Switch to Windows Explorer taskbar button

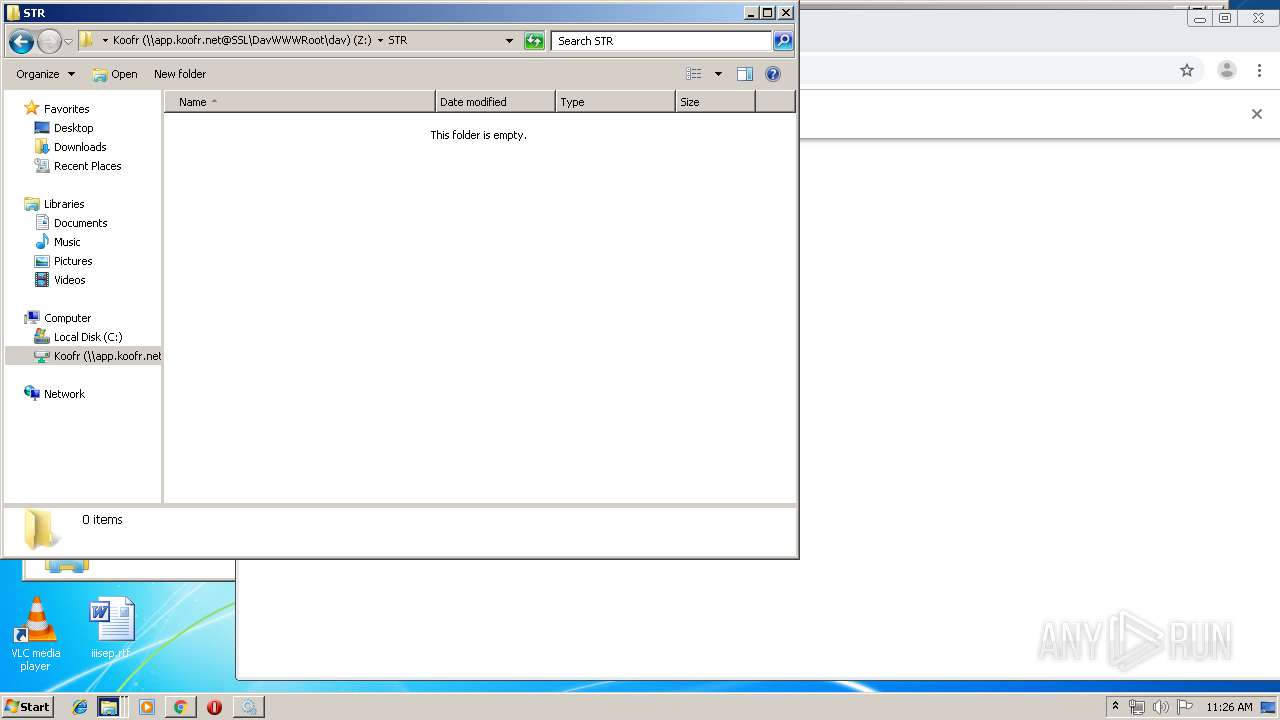pyautogui.click(x=109, y=707)
